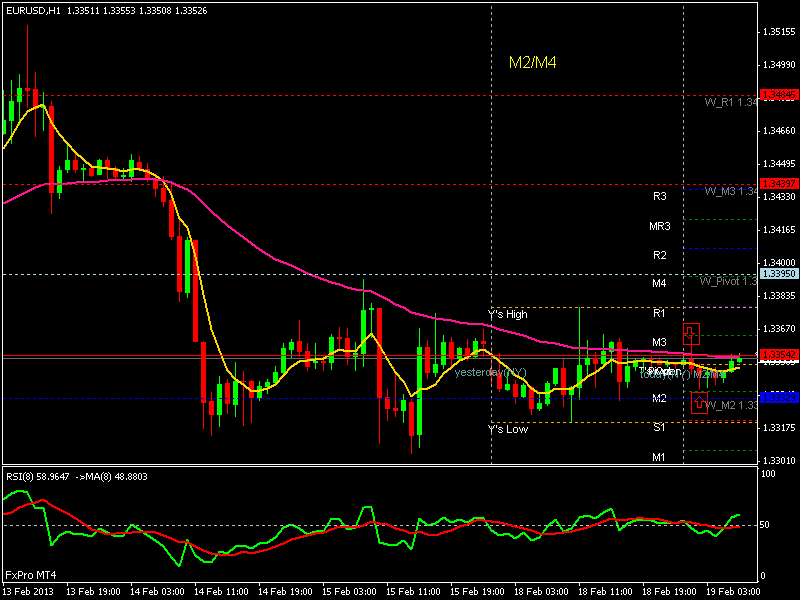The image size is (800, 600).
Task: Click the 13 Feb 2013 time label
Action: (x=28, y=592)
